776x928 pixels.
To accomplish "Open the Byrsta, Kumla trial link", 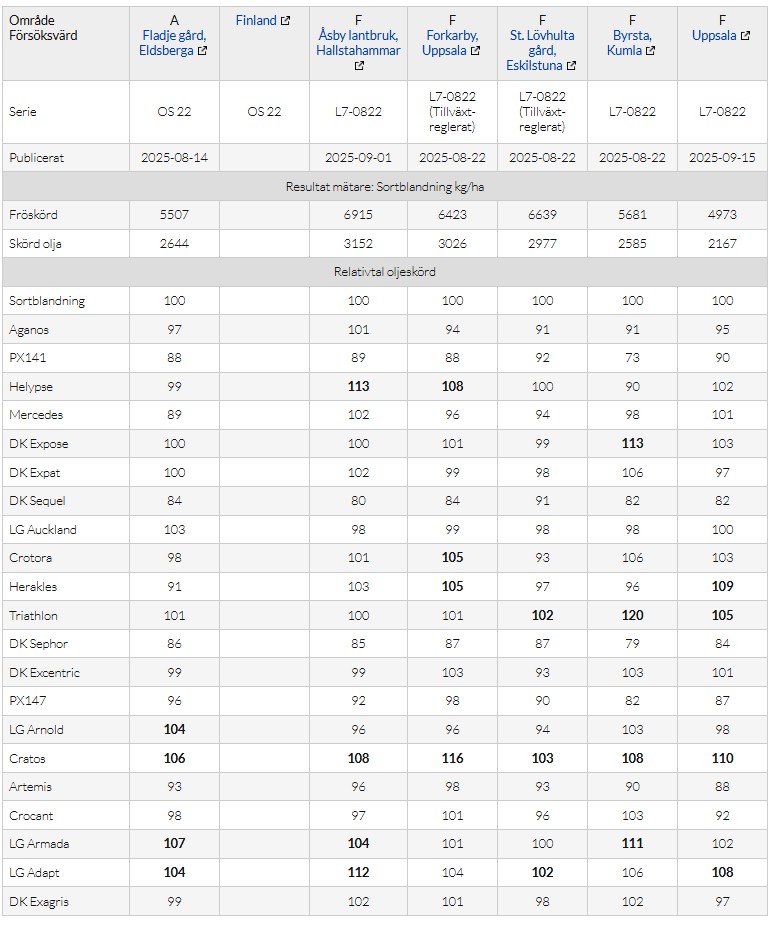I will (x=627, y=43).
